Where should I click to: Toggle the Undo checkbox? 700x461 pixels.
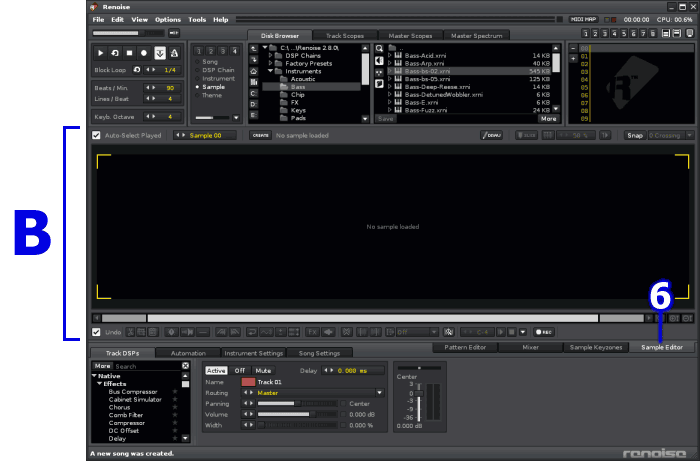96,332
